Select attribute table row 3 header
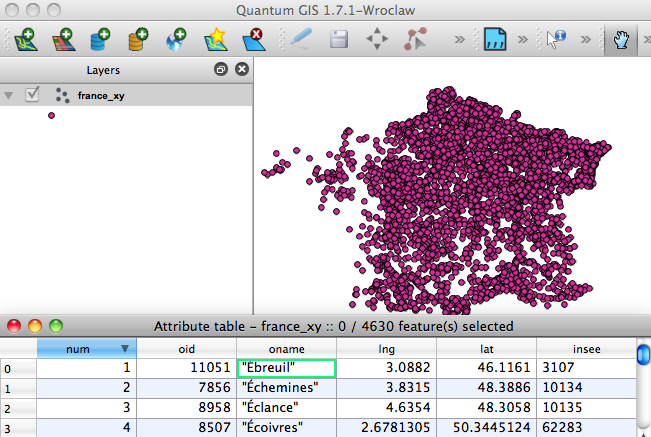The width and height of the screenshot is (651, 437). point(18,428)
